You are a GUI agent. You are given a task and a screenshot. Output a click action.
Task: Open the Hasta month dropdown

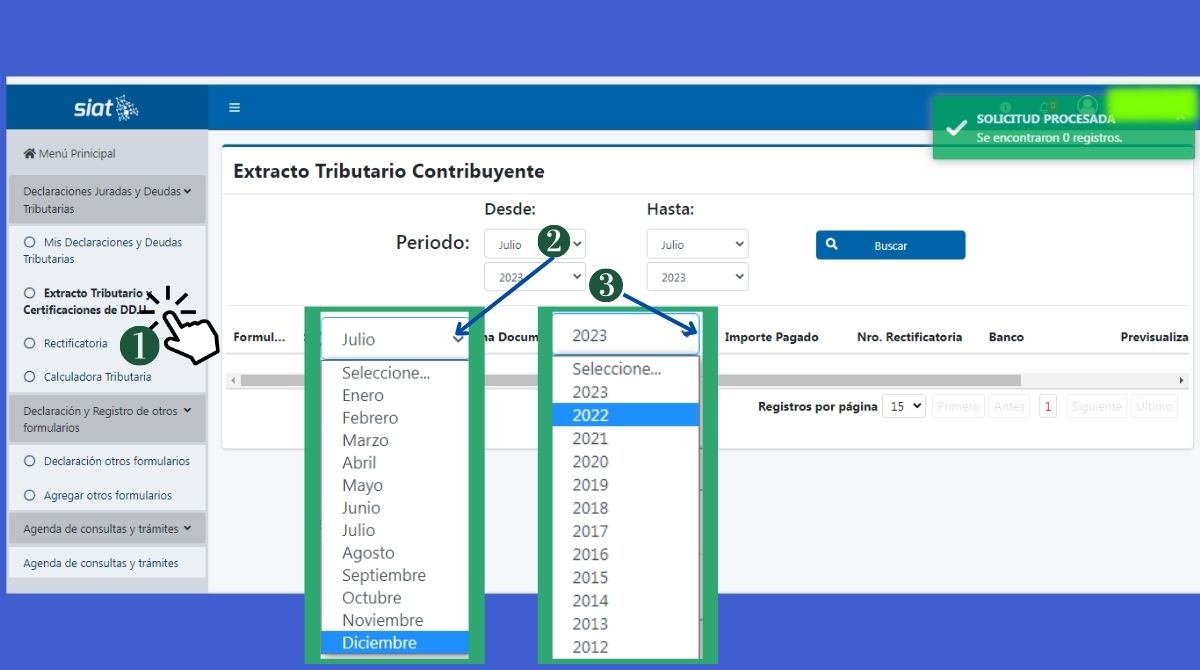[697, 245]
